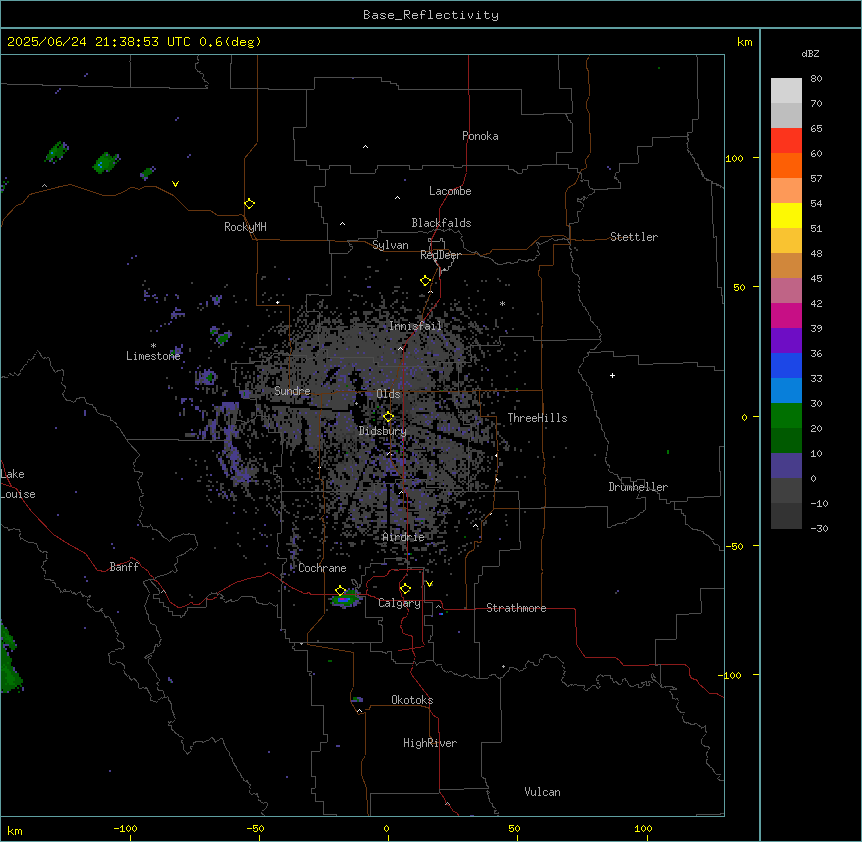862x842 pixels.
Task: Click the Stettler city label
Action: click(634, 237)
